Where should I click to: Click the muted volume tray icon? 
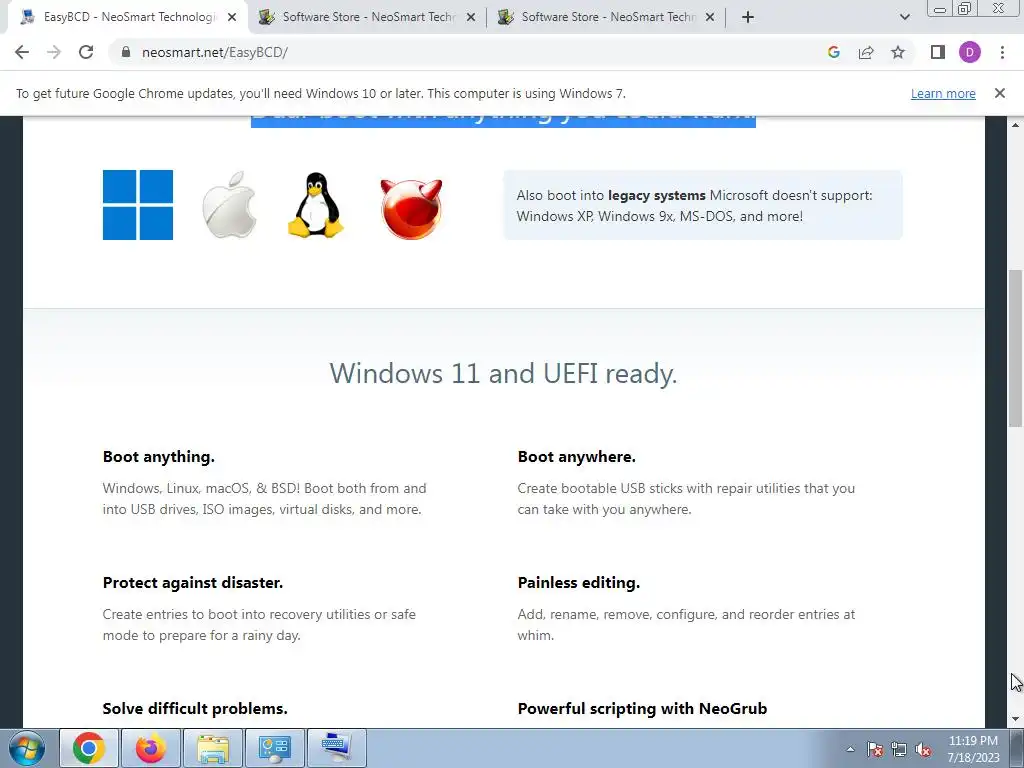(923, 750)
